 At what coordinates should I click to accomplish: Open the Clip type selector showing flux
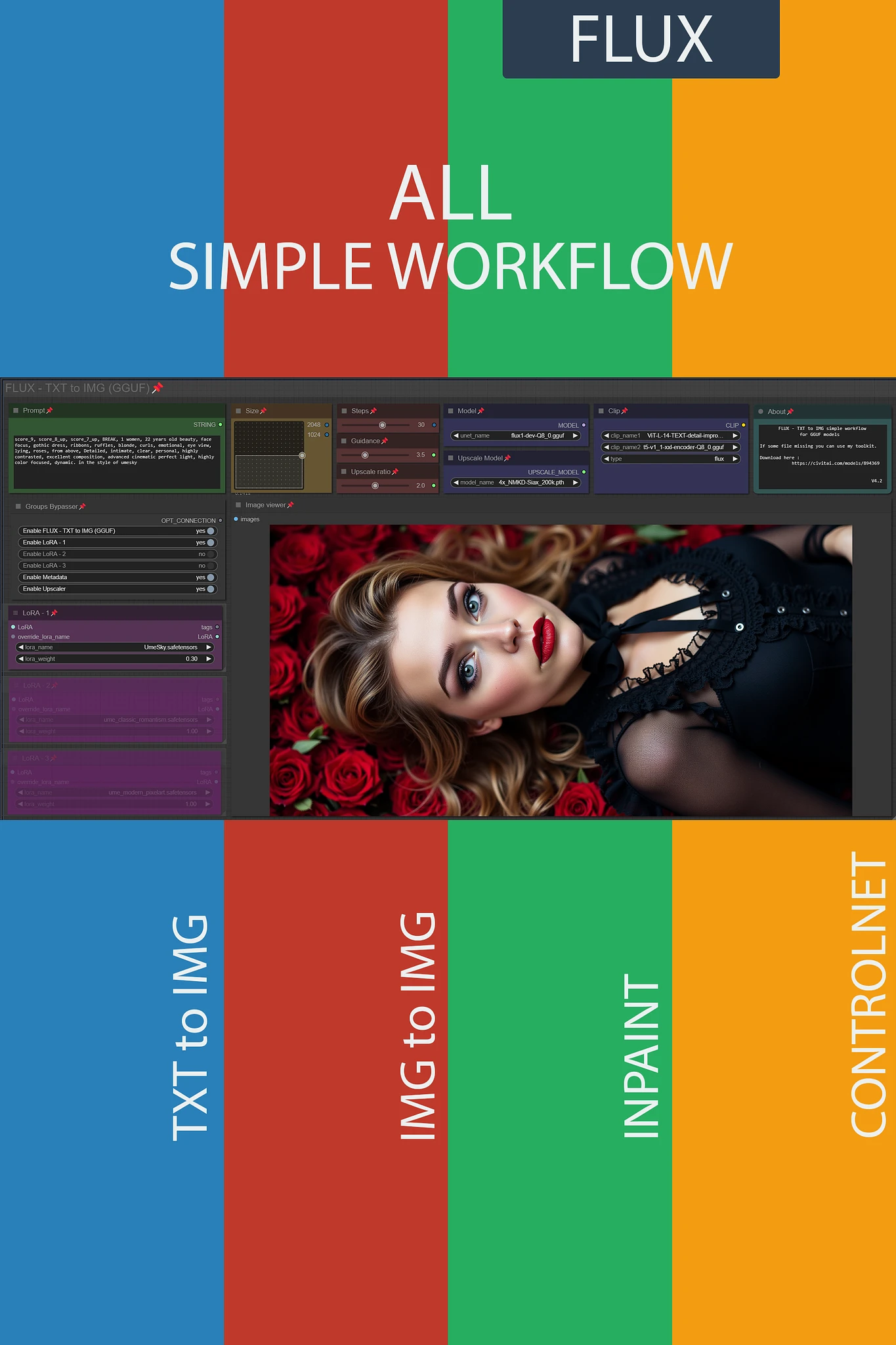pyautogui.click(x=671, y=459)
